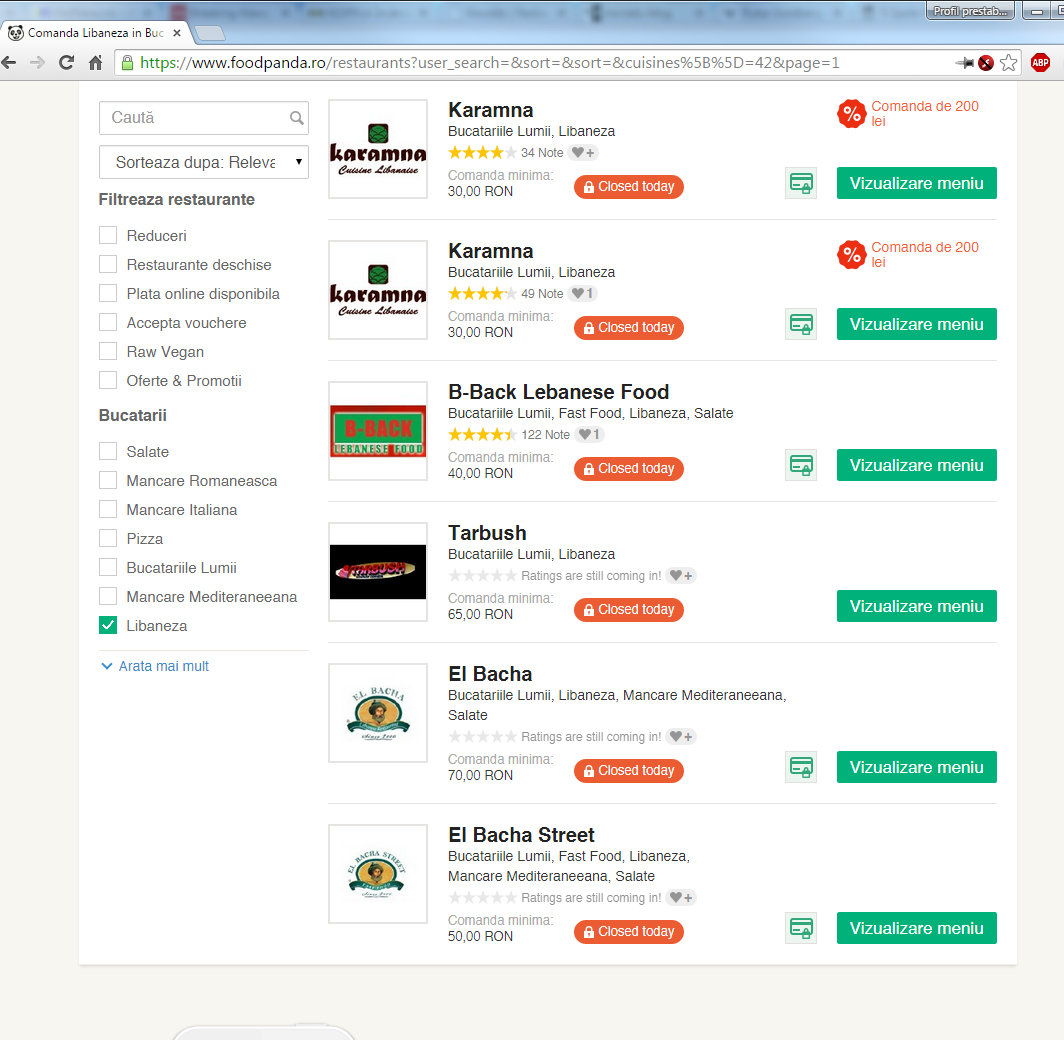1064x1040 pixels.
Task: Click the star rating next to 122 Note
Action: [x=482, y=435]
